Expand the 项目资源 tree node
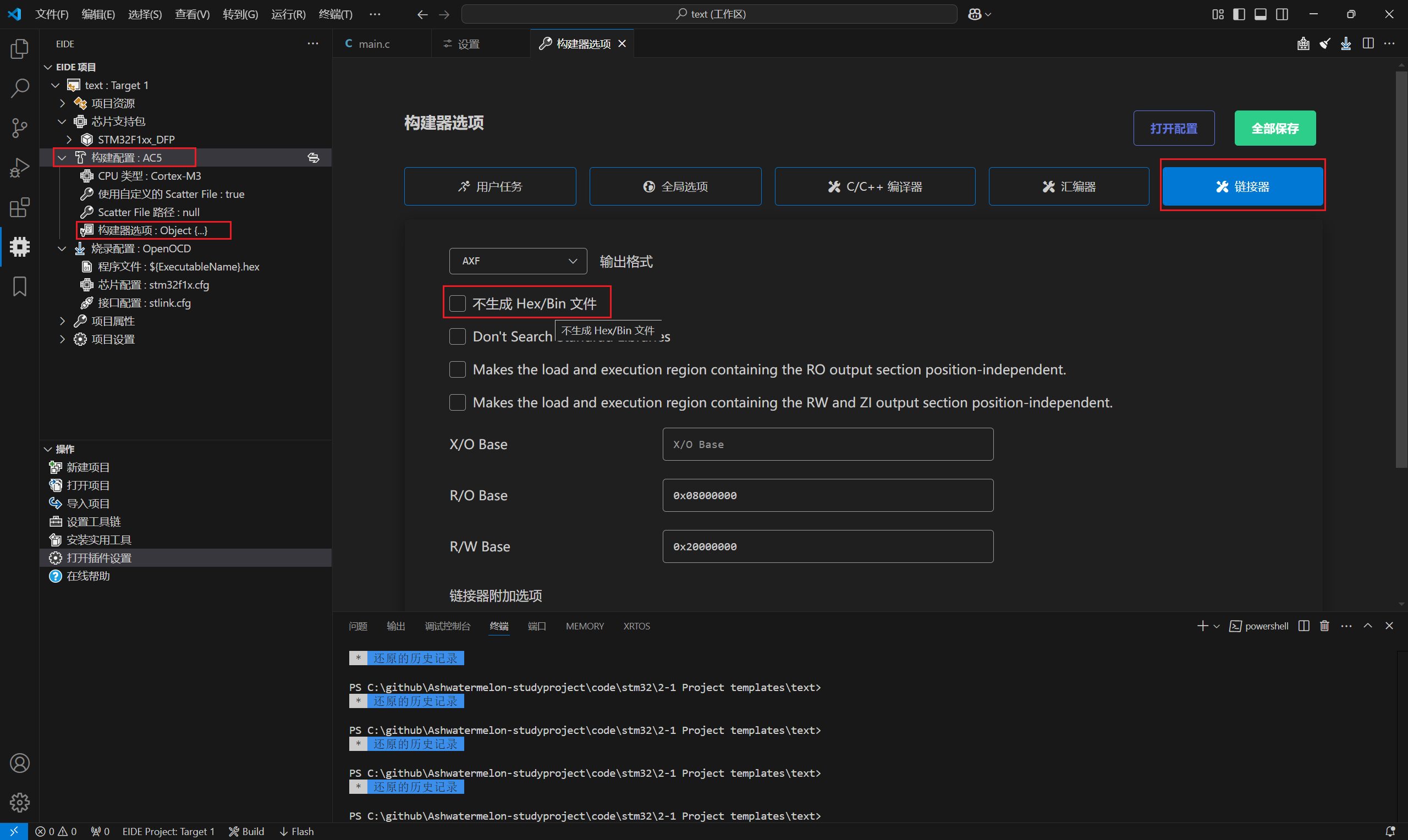 (x=63, y=103)
